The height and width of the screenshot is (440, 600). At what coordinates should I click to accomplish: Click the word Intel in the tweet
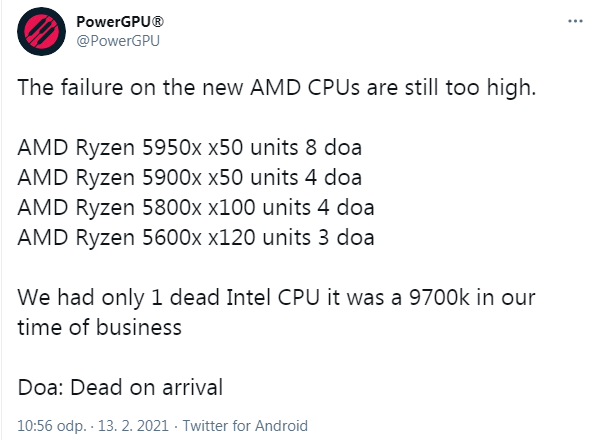249,297
